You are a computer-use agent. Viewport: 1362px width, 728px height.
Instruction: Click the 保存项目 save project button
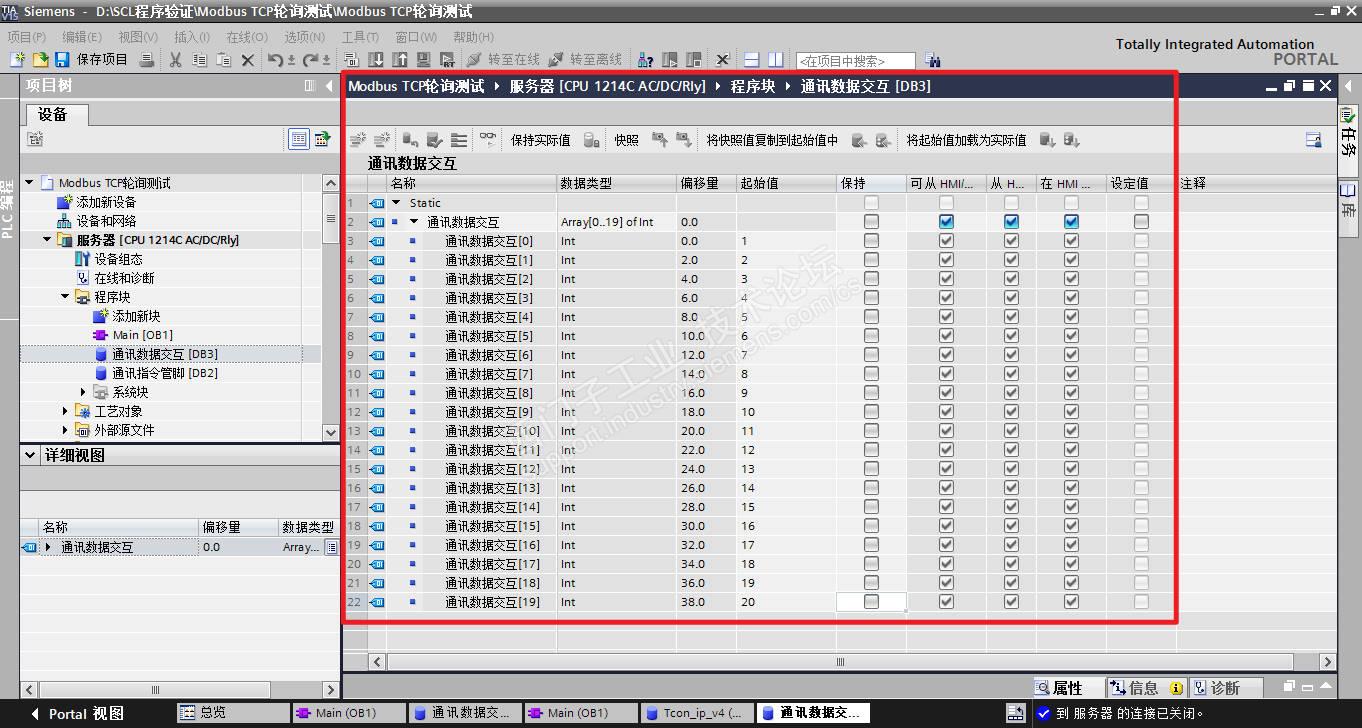(92, 60)
